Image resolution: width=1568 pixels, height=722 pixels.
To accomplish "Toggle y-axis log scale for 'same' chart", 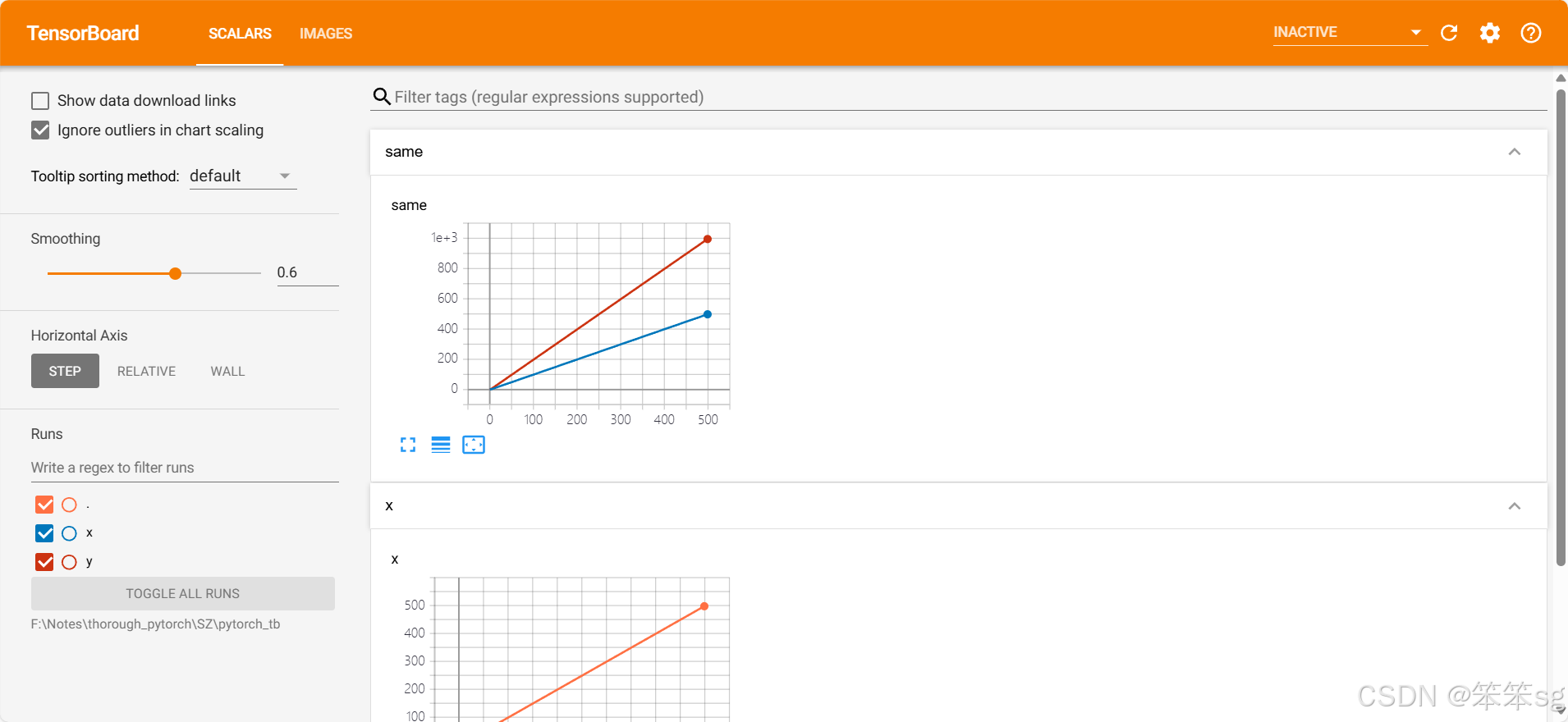I will pyautogui.click(x=441, y=445).
